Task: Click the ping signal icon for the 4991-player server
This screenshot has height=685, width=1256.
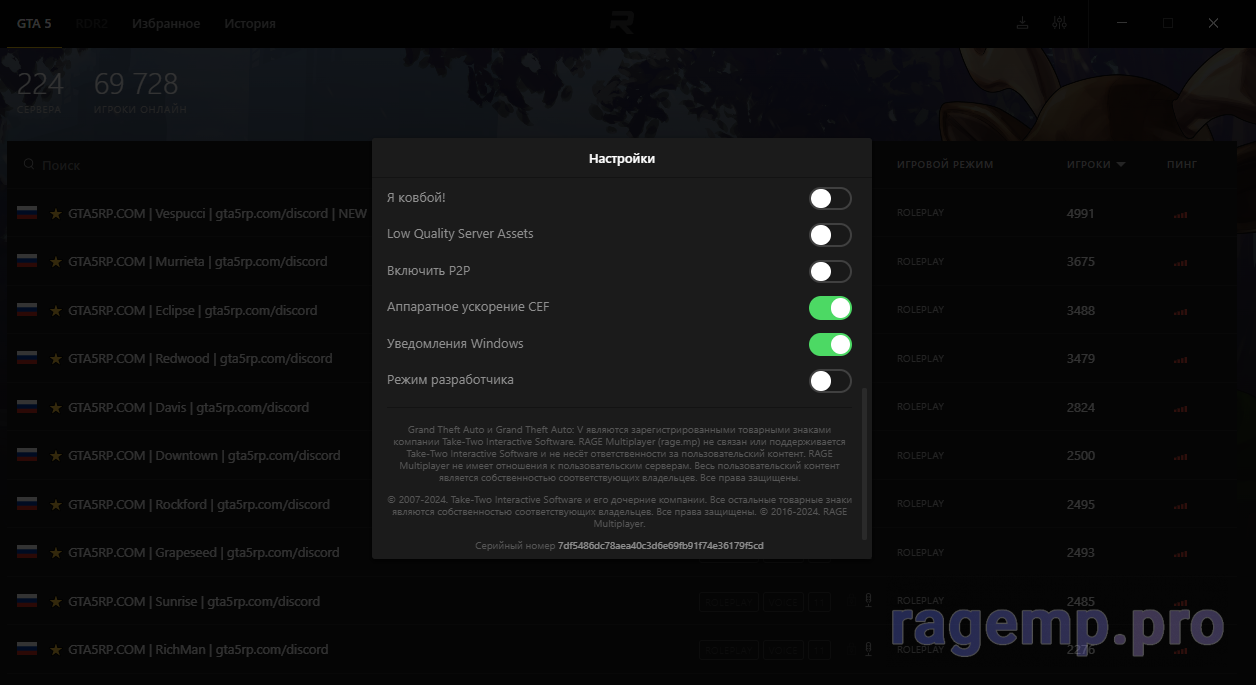Action: (x=1181, y=214)
